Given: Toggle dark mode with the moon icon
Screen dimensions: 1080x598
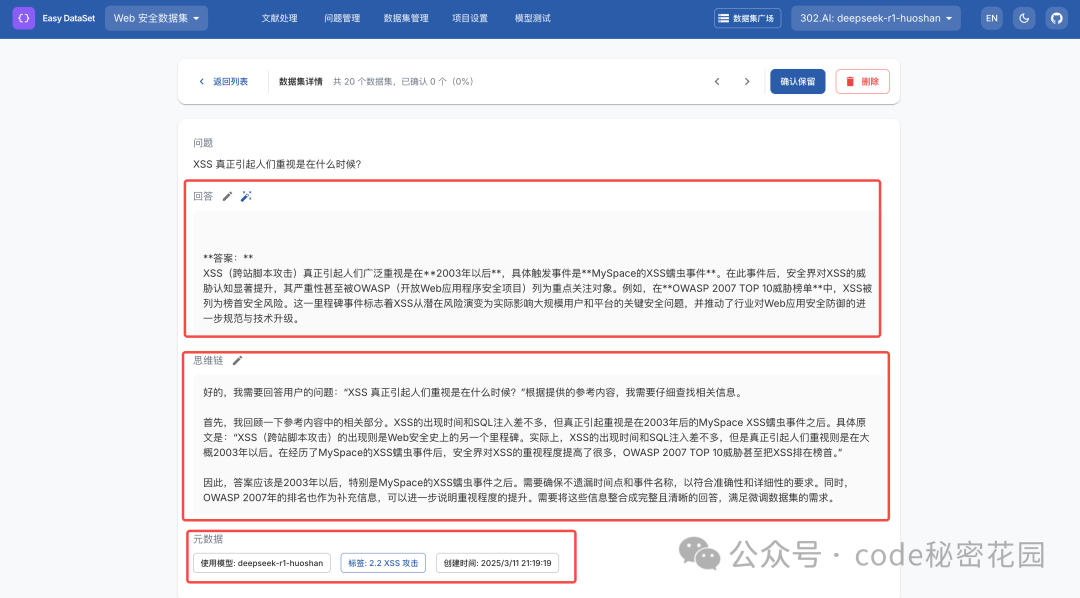Looking at the screenshot, I should click(x=1024, y=18).
